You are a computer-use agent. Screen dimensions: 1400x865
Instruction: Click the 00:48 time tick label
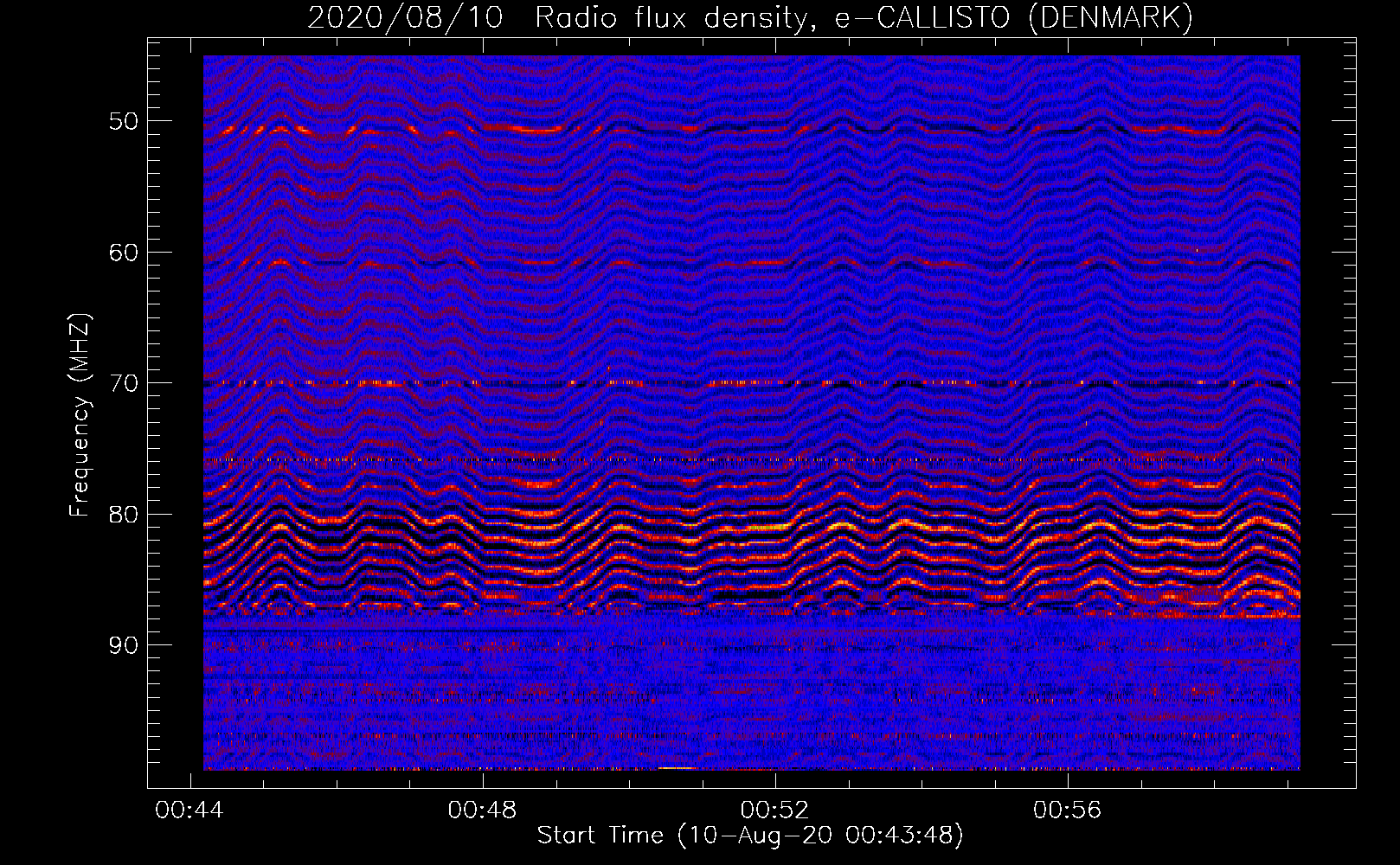coord(482,811)
